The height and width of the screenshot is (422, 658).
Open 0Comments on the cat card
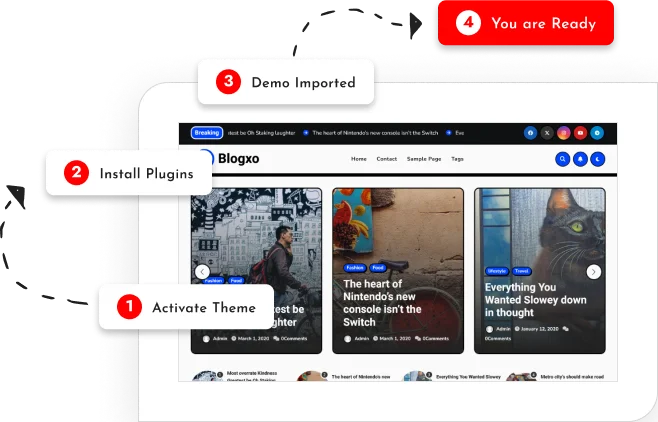[498, 339]
